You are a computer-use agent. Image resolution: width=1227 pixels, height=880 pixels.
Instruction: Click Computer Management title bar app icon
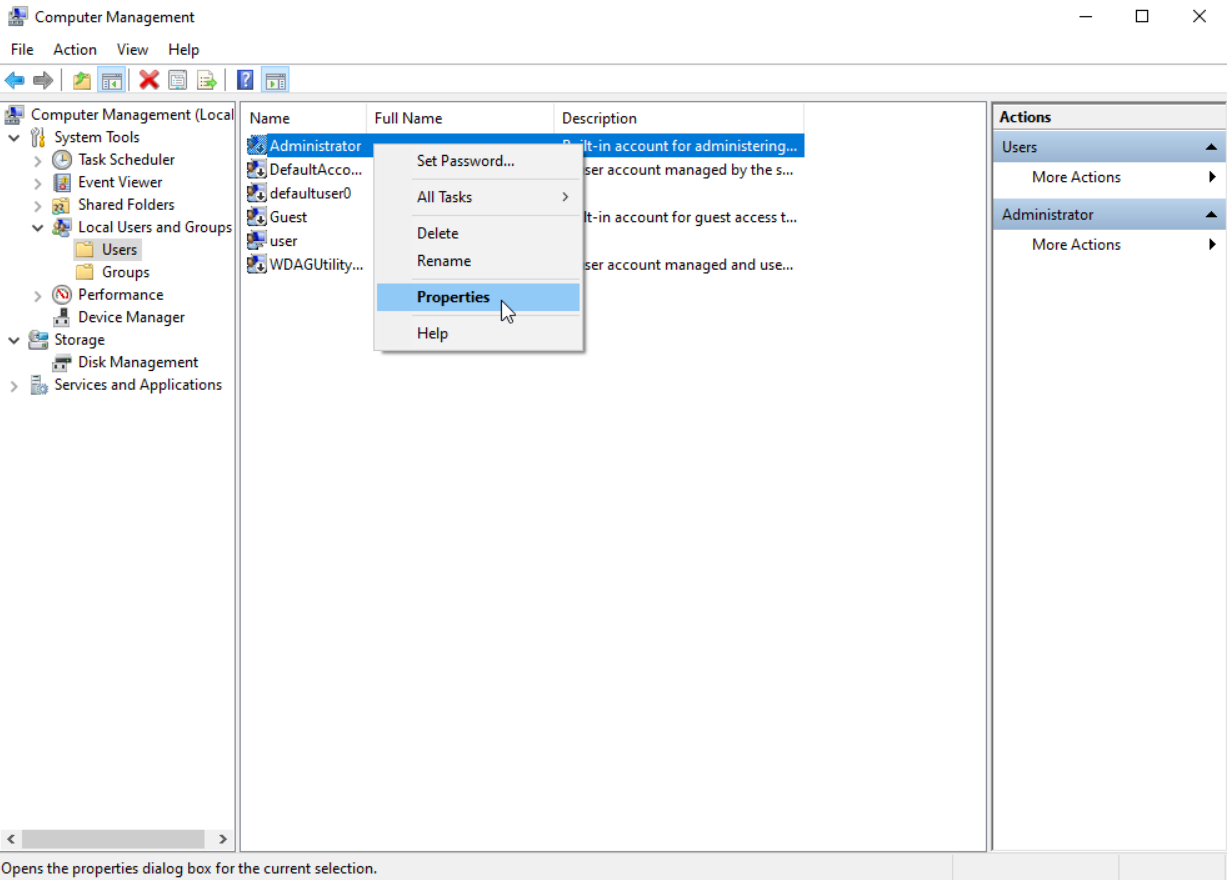point(18,17)
